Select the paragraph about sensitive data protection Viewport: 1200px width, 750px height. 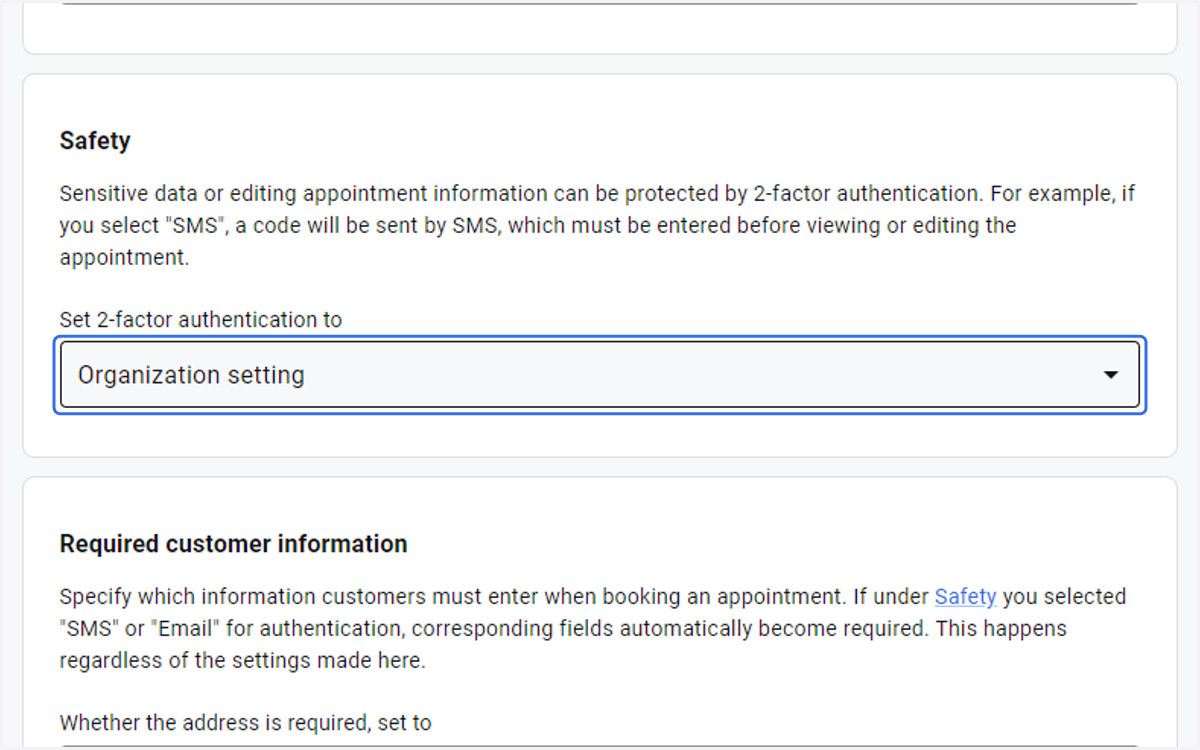pyautogui.click(x=598, y=225)
